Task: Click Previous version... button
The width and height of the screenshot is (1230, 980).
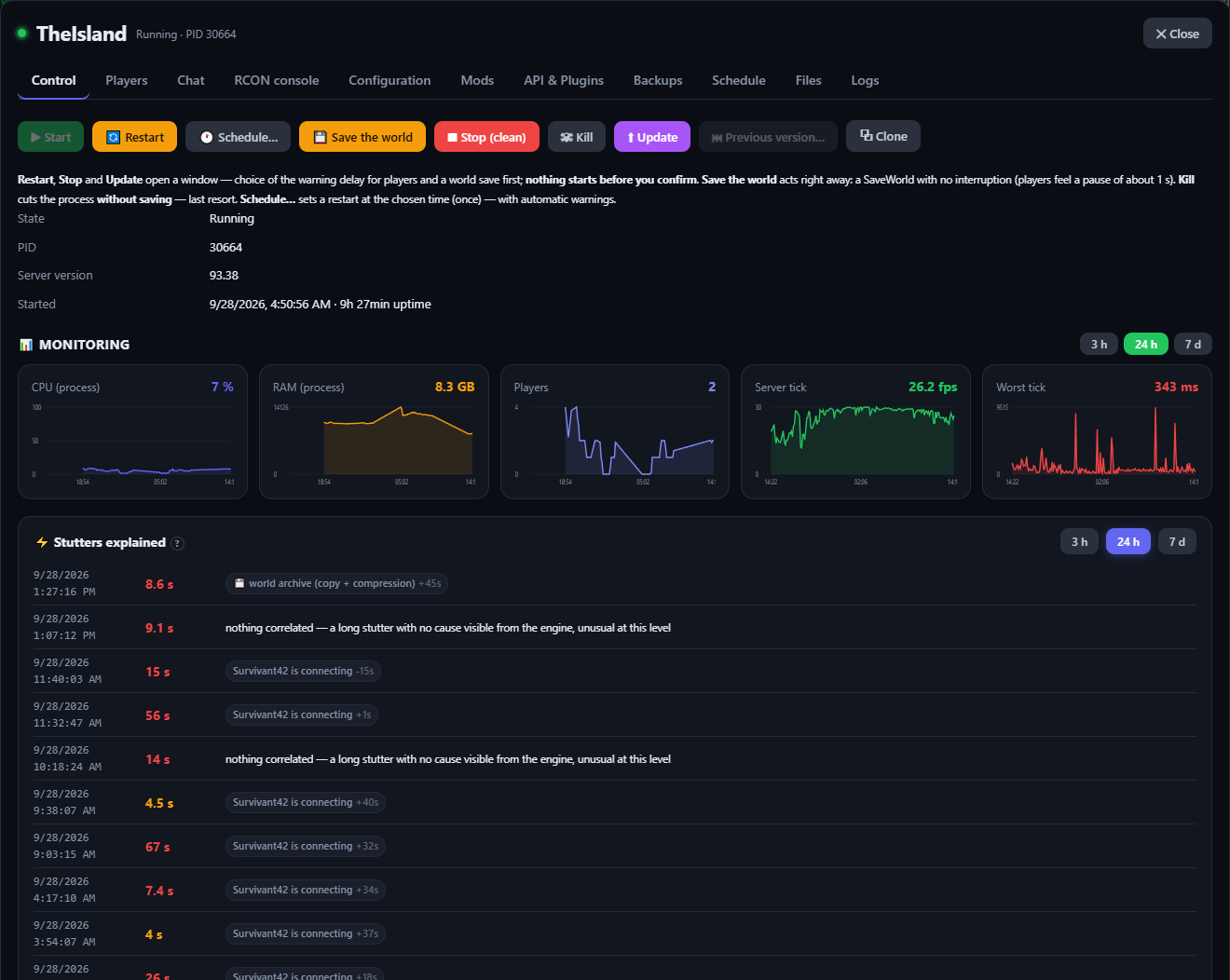Action: coord(768,137)
